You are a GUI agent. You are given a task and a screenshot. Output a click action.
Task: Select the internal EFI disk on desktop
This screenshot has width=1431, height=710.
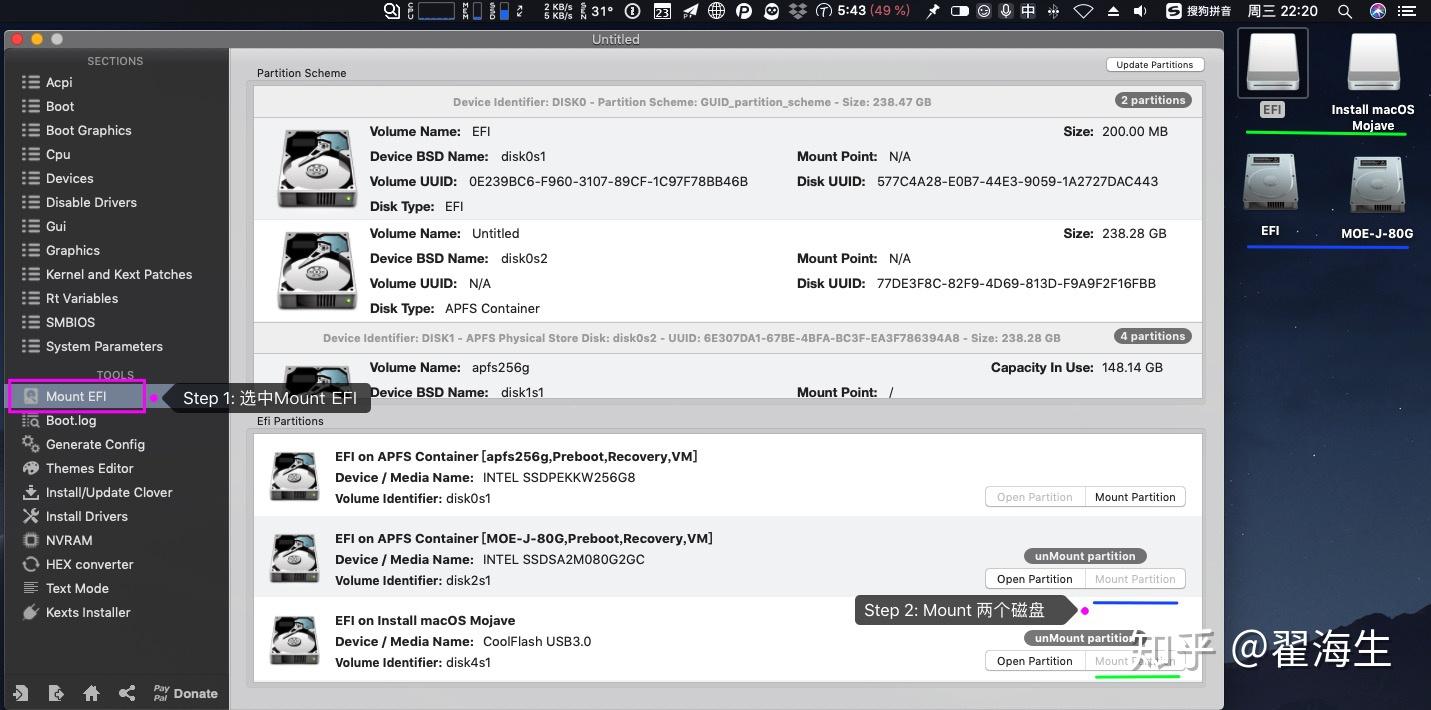pyautogui.click(x=1270, y=183)
